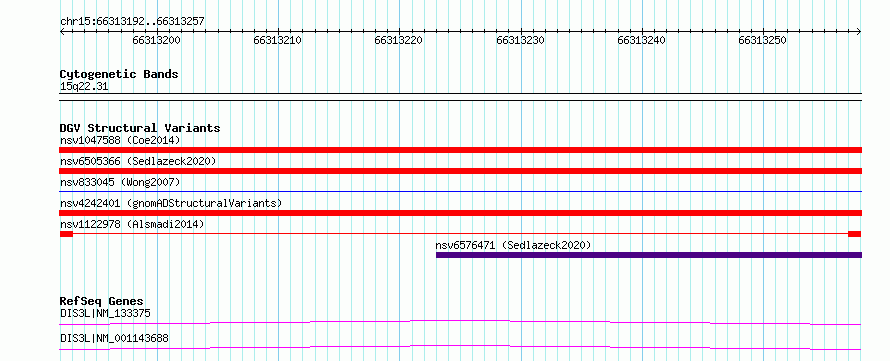Click the 15q22.31 band label
The width and height of the screenshot is (890, 361).
point(84,87)
